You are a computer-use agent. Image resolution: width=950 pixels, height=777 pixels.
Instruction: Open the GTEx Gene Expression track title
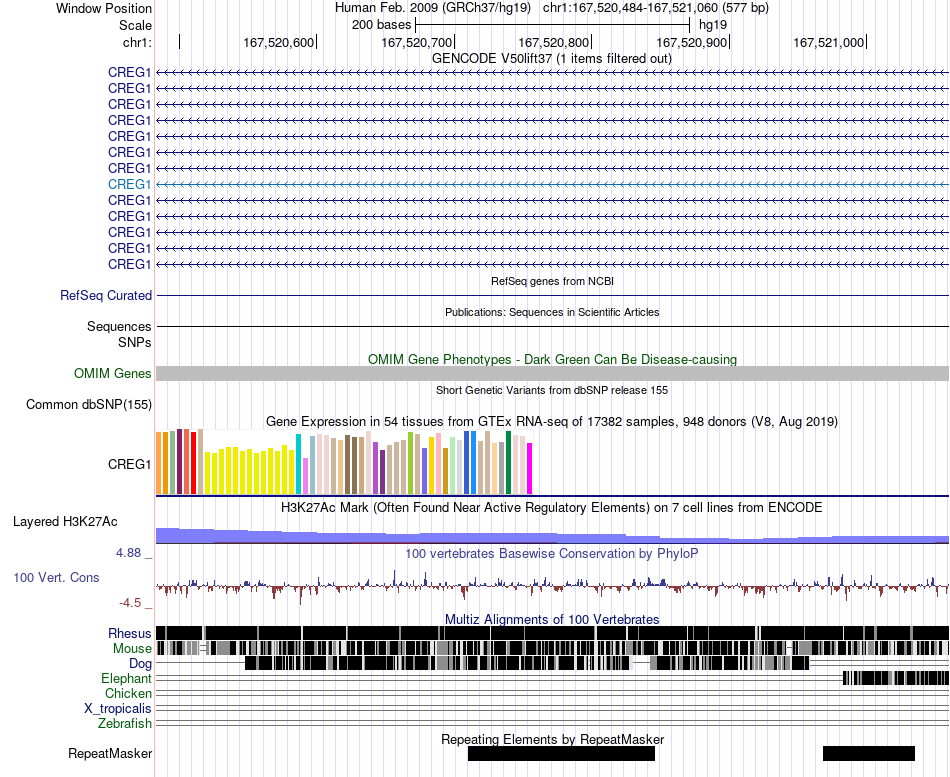[x=552, y=421]
